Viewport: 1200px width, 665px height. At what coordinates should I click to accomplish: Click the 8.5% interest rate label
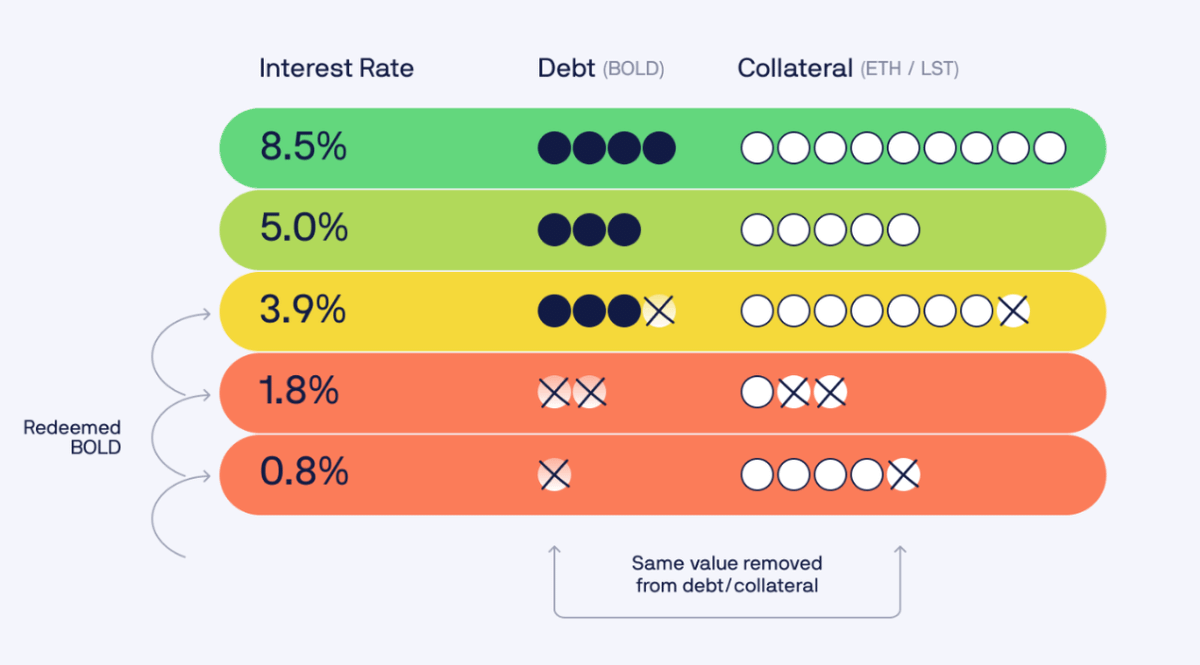tap(303, 148)
